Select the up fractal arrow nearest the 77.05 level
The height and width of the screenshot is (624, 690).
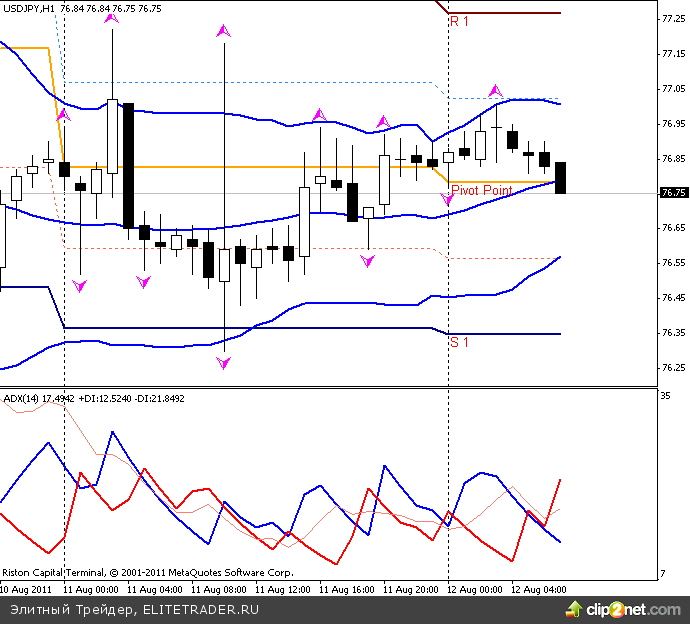click(x=495, y=92)
